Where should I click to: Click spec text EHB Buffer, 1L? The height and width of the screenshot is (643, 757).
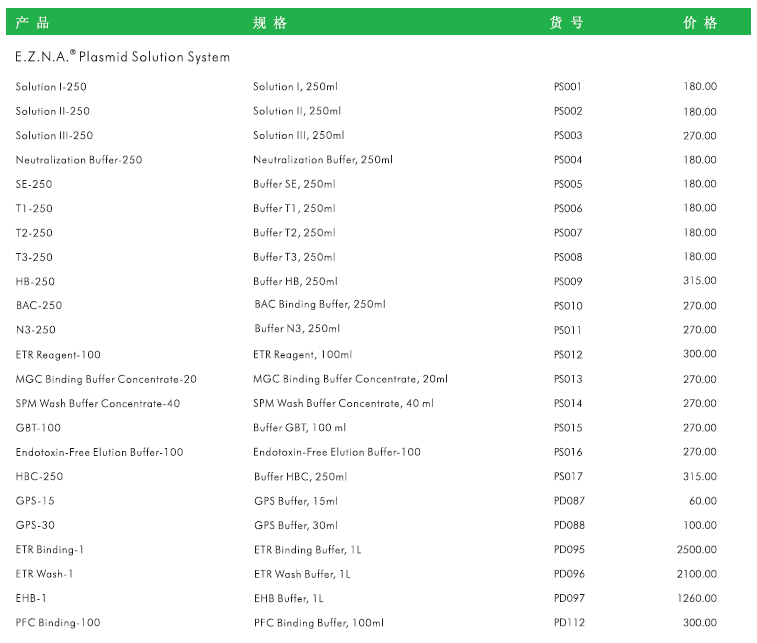point(289,599)
